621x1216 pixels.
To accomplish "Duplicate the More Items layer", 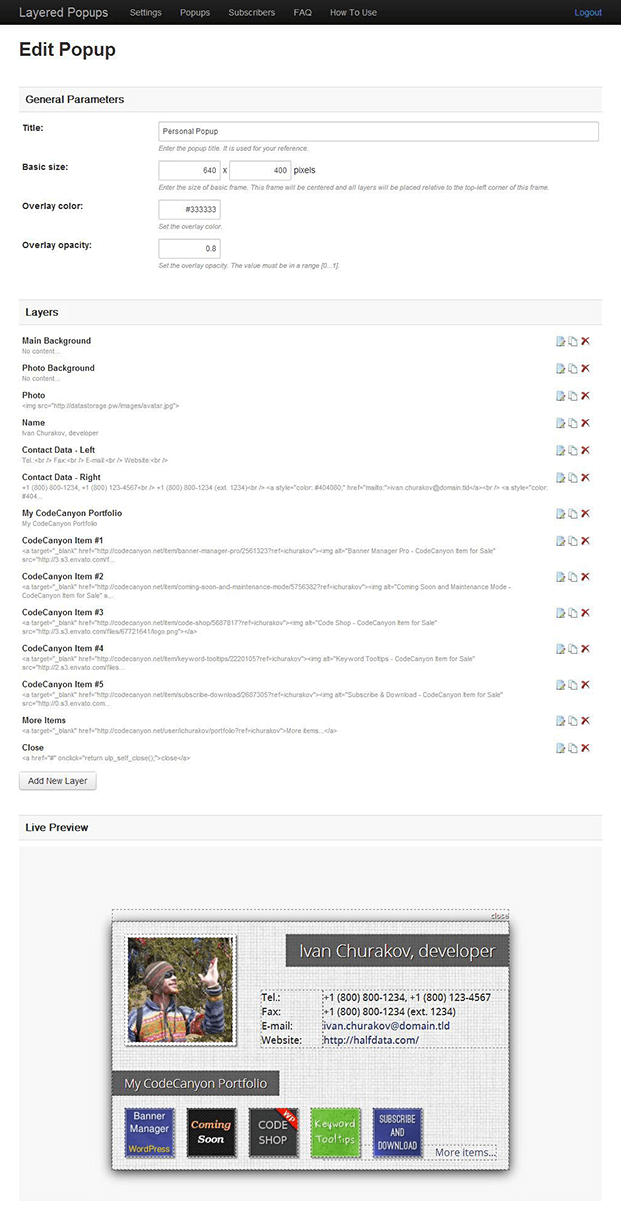I will click(575, 720).
